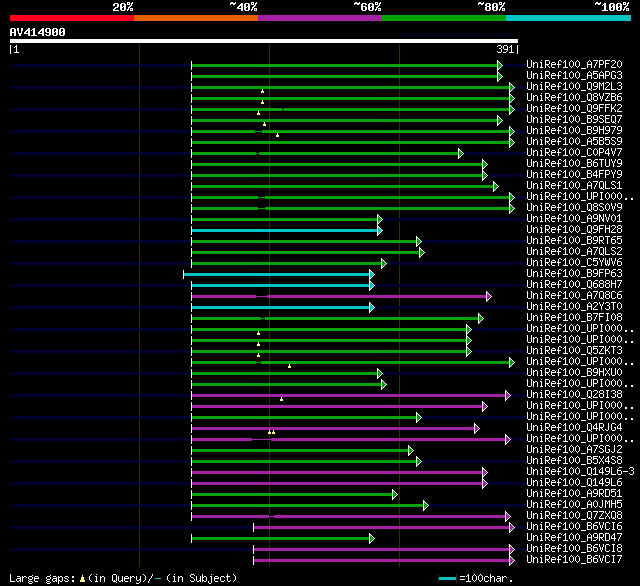Image resolution: width=640 pixels, height=586 pixels.
Task: Click the orange ~40% identity legend segment
Action: tap(196, 18)
